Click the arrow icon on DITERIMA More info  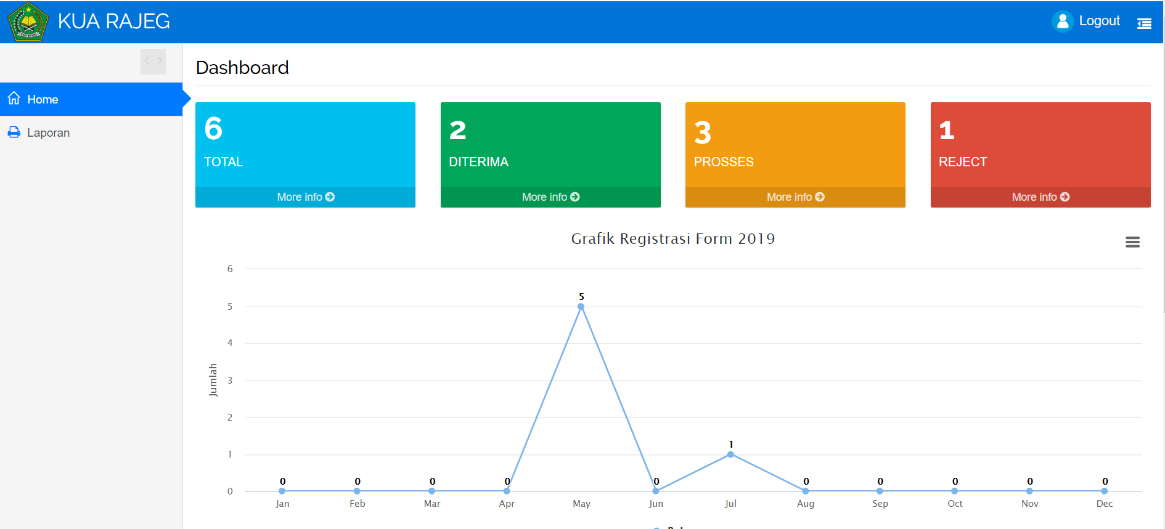coord(575,197)
